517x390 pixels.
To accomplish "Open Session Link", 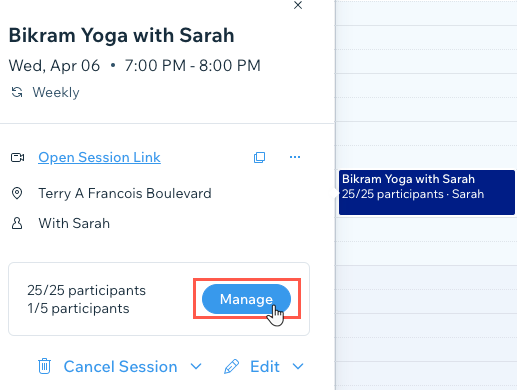I will click(99, 157).
